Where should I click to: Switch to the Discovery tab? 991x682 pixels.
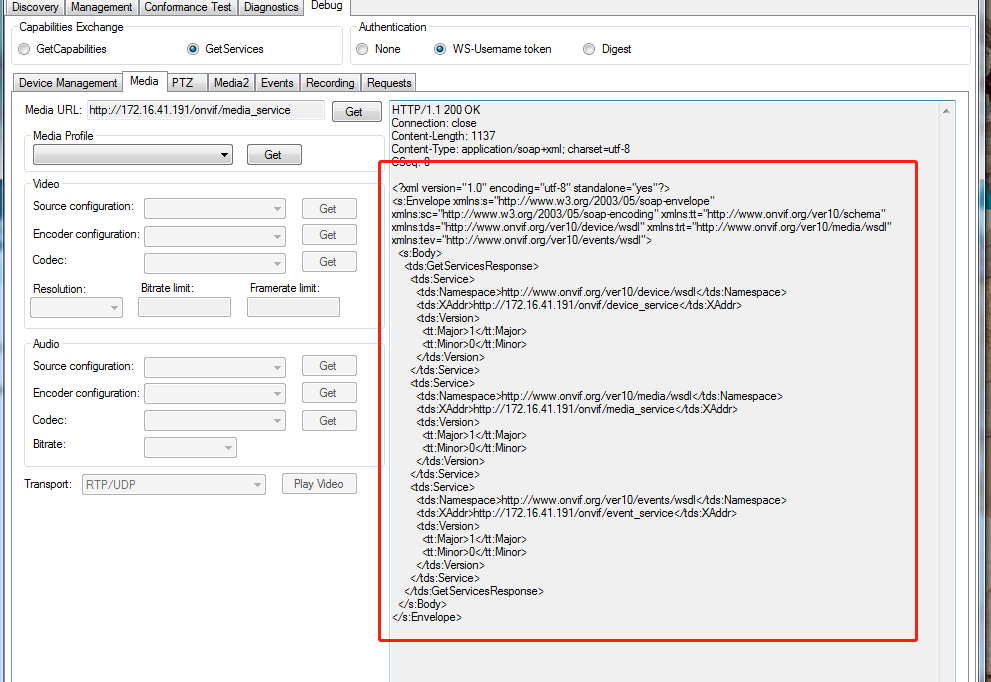[x=34, y=7]
